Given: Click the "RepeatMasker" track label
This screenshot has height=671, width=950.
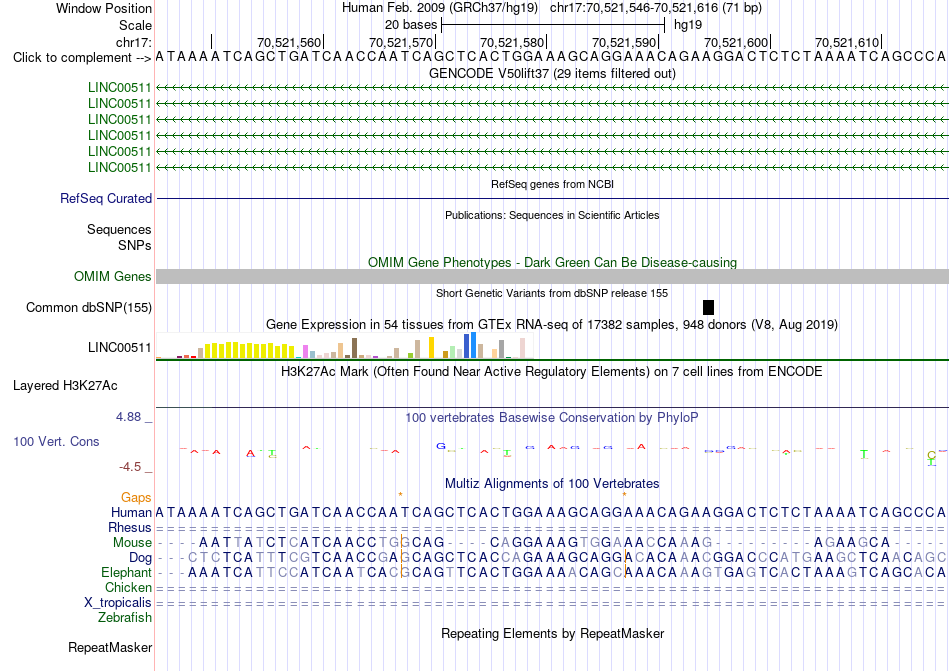Looking at the screenshot, I should click(110, 648).
